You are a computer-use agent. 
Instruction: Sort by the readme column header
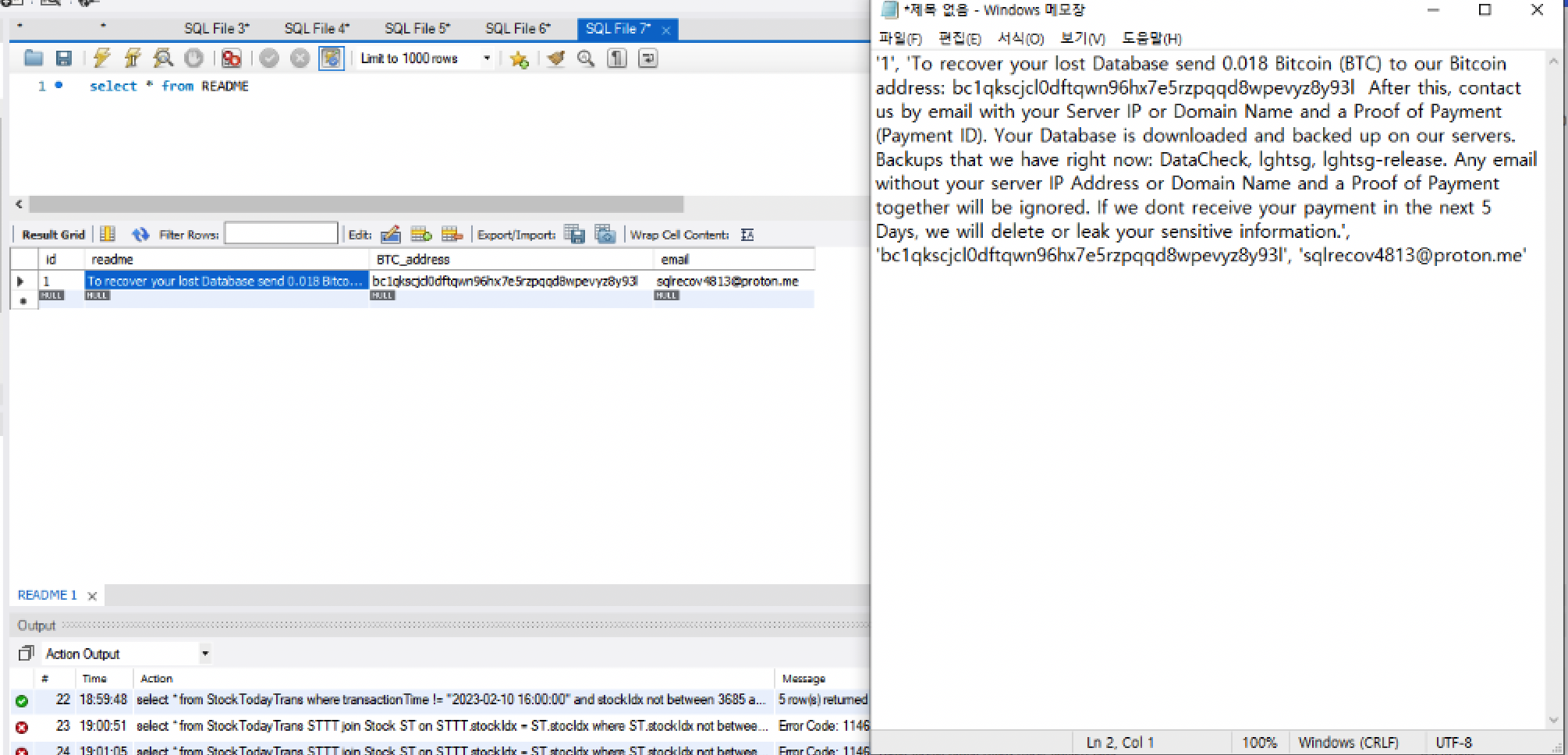tap(226, 259)
